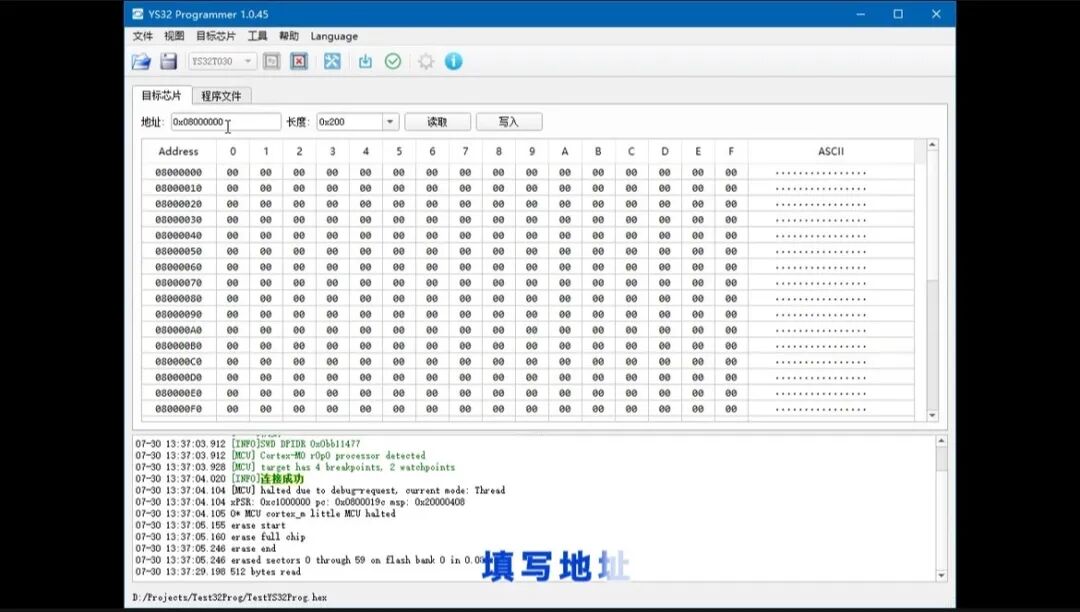
Task: Open the Language menu
Action: (x=334, y=36)
